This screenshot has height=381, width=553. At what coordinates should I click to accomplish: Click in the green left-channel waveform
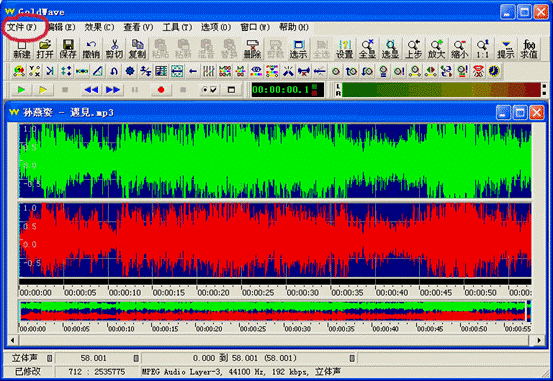click(x=275, y=161)
